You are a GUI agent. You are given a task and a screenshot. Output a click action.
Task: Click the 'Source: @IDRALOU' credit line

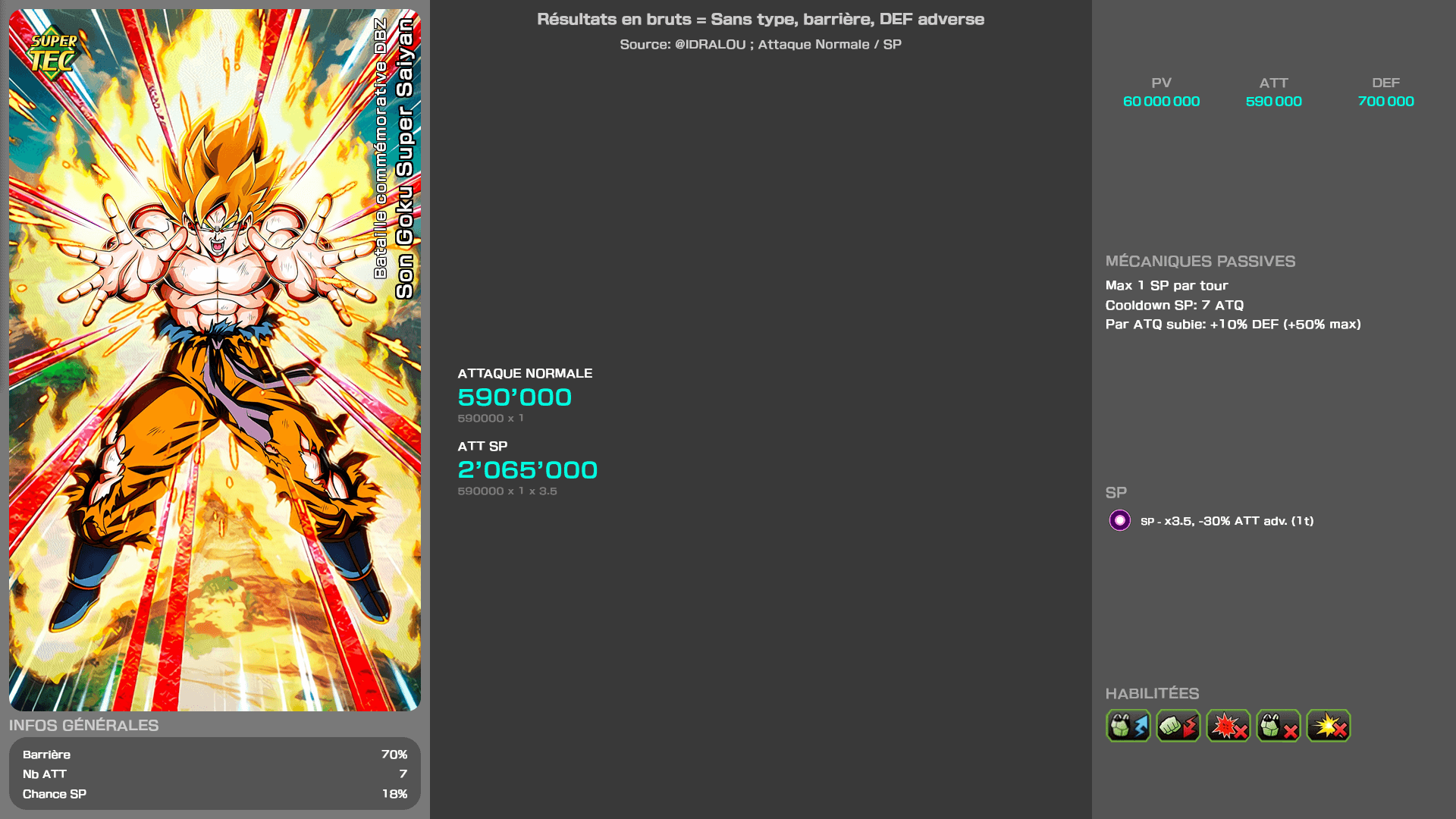[x=761, y=44]
